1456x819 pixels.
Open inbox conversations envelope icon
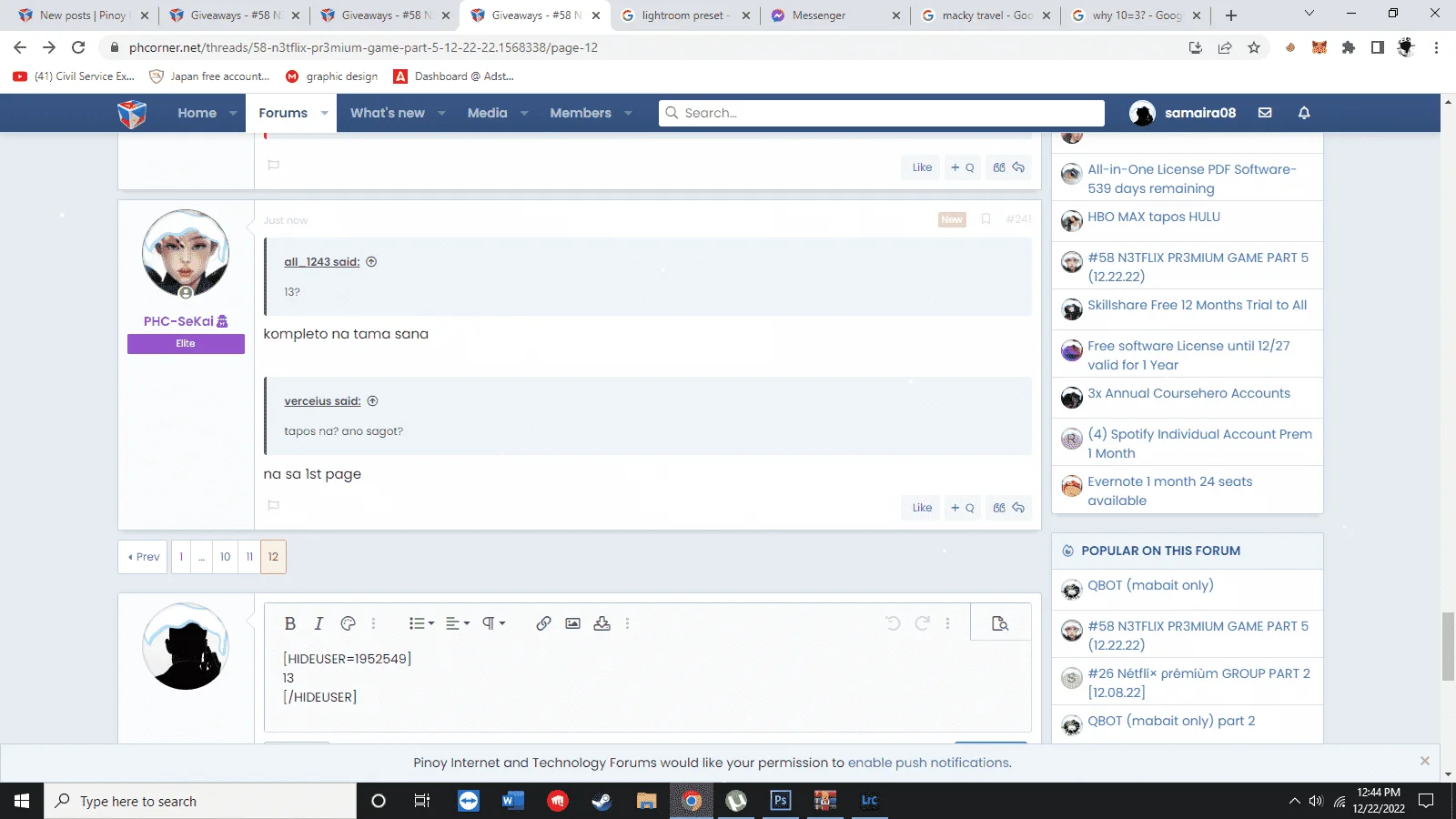[x=1265, y=113]
